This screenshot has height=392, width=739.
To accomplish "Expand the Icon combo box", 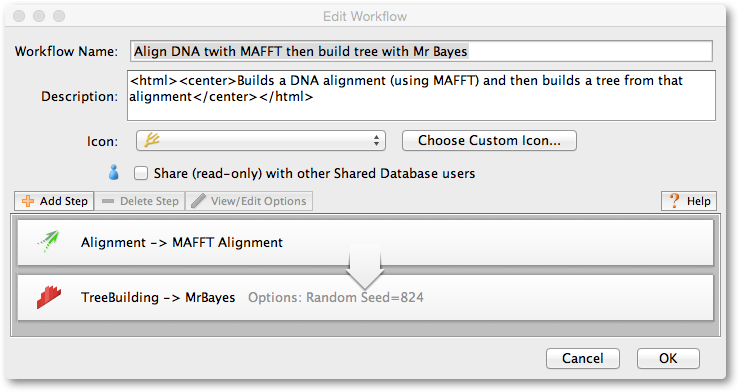I will [x=261, y=140].
